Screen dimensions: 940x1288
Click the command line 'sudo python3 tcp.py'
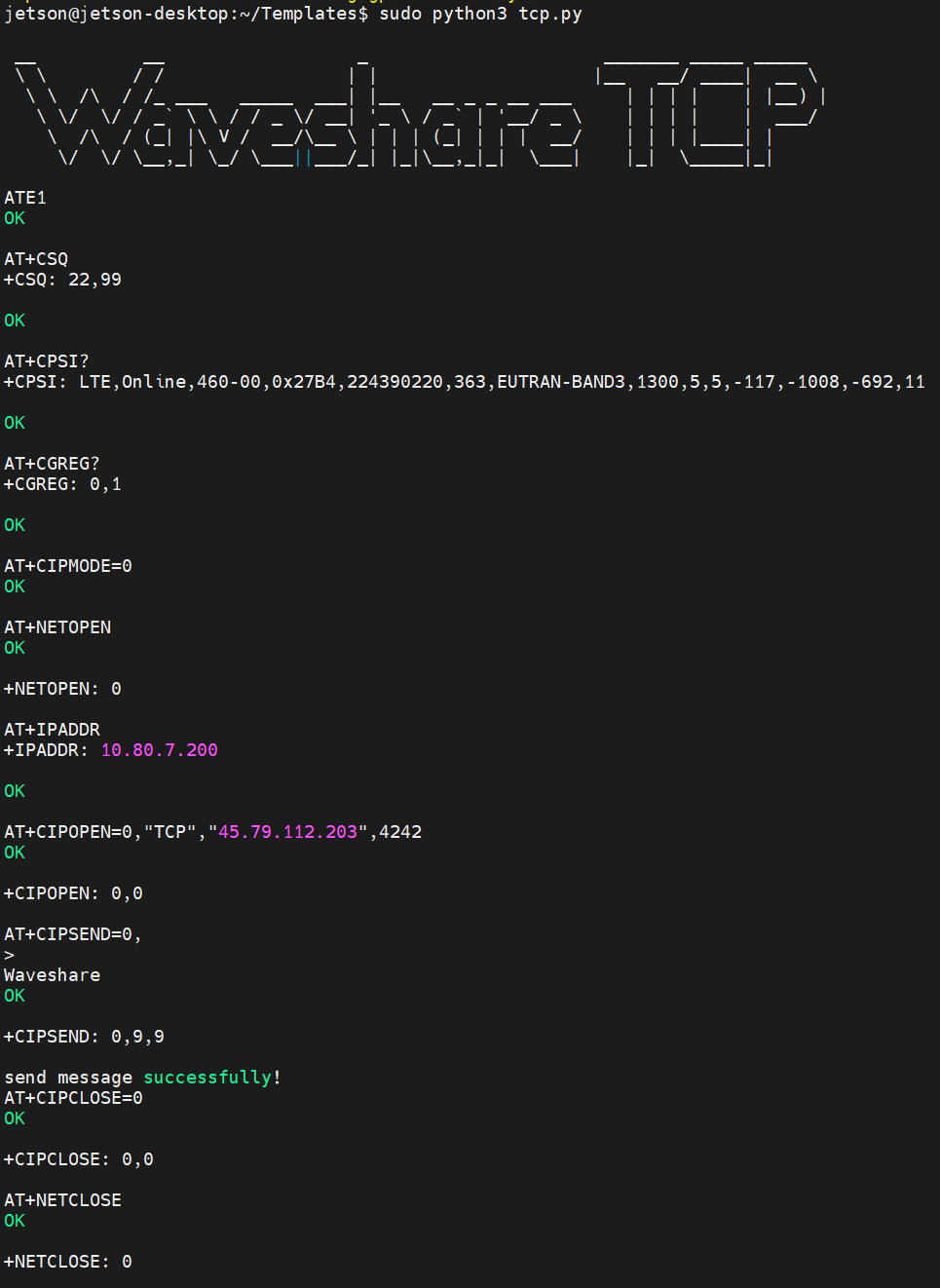[480, 14]
